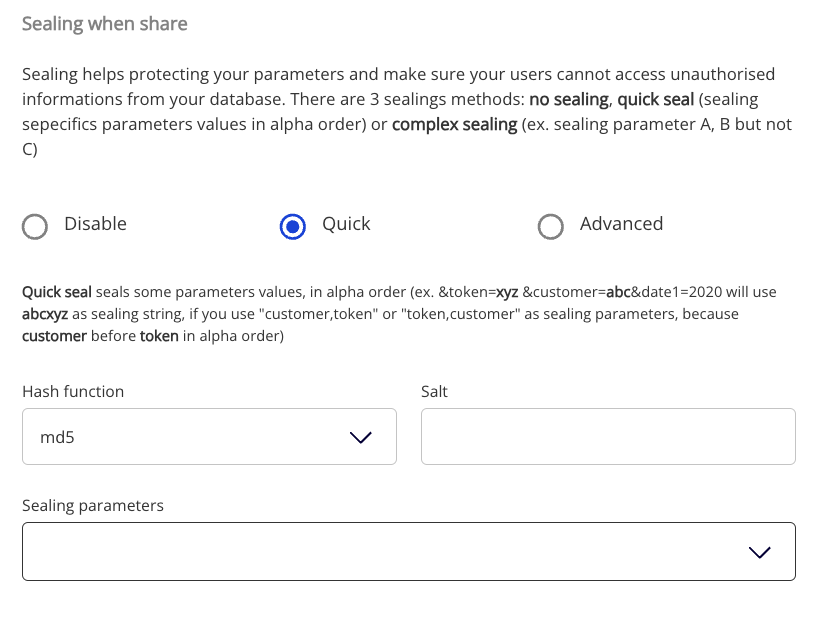The width and height of the screenshot is (834, 618).
Task: Click the 'Disable' option label text
Action: point(95,224)
